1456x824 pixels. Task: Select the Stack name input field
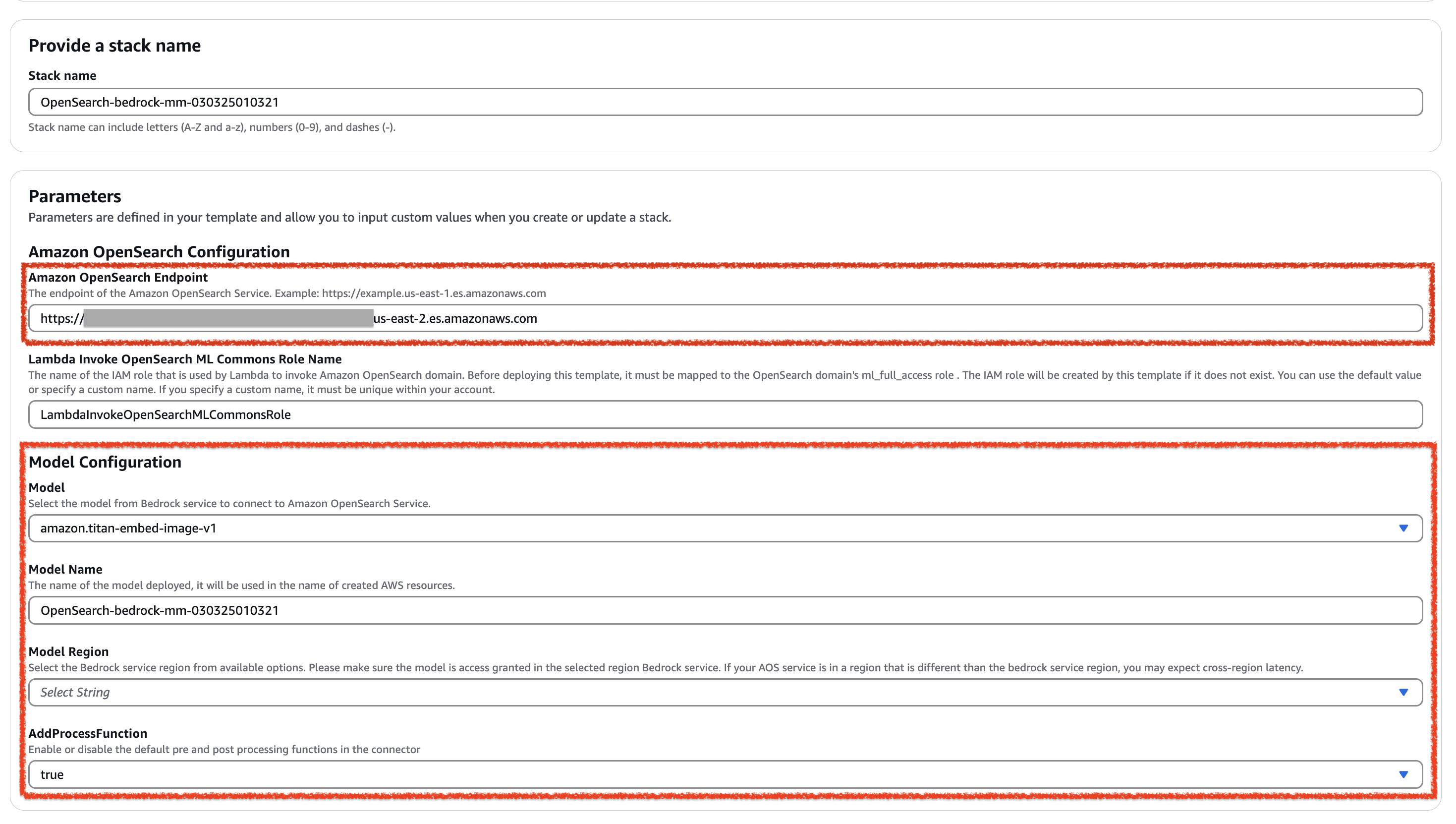click(727, 103)
